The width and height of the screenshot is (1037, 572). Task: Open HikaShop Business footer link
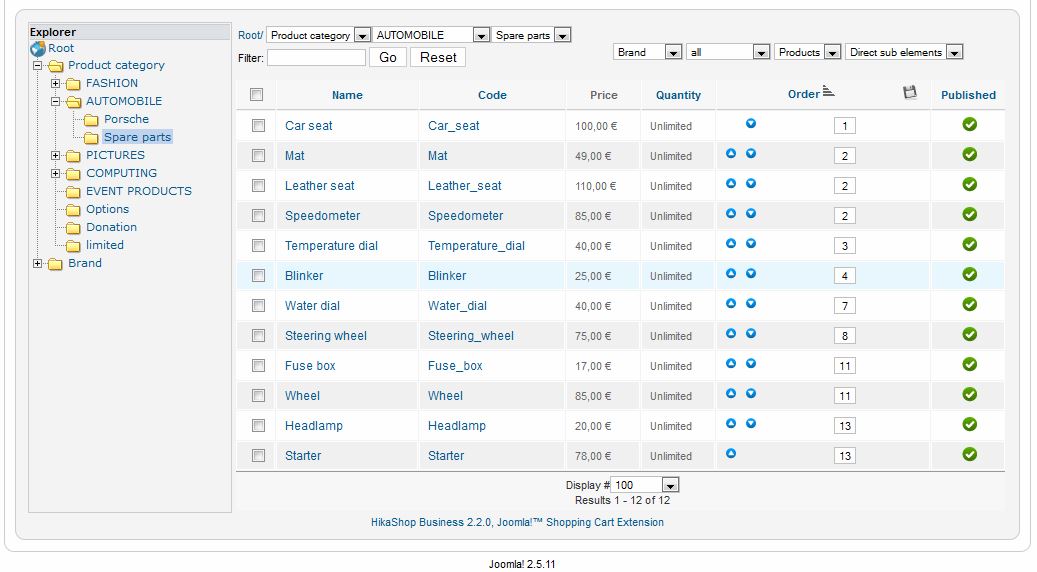517,522
